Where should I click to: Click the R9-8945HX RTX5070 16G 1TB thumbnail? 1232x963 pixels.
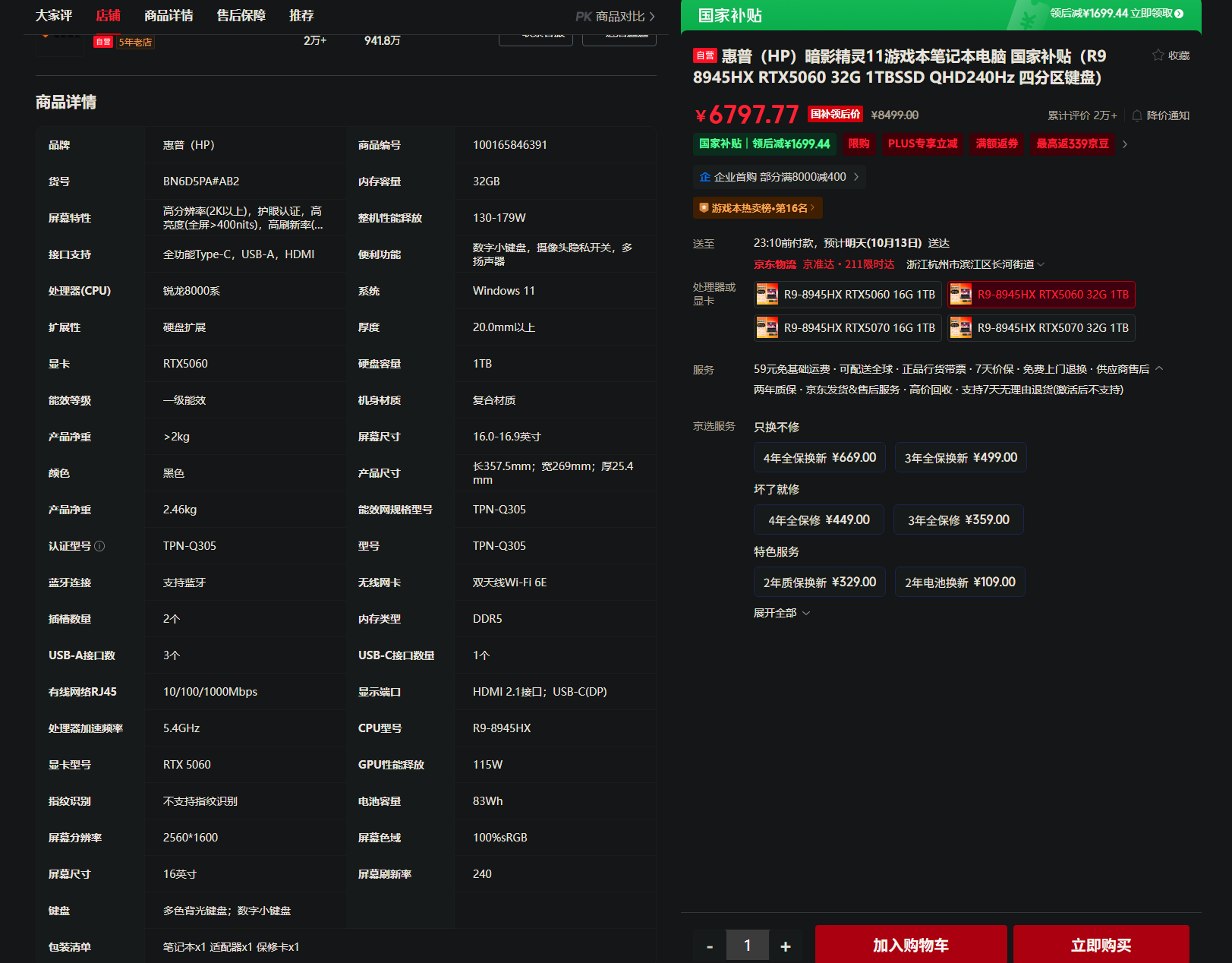[767, 328]
